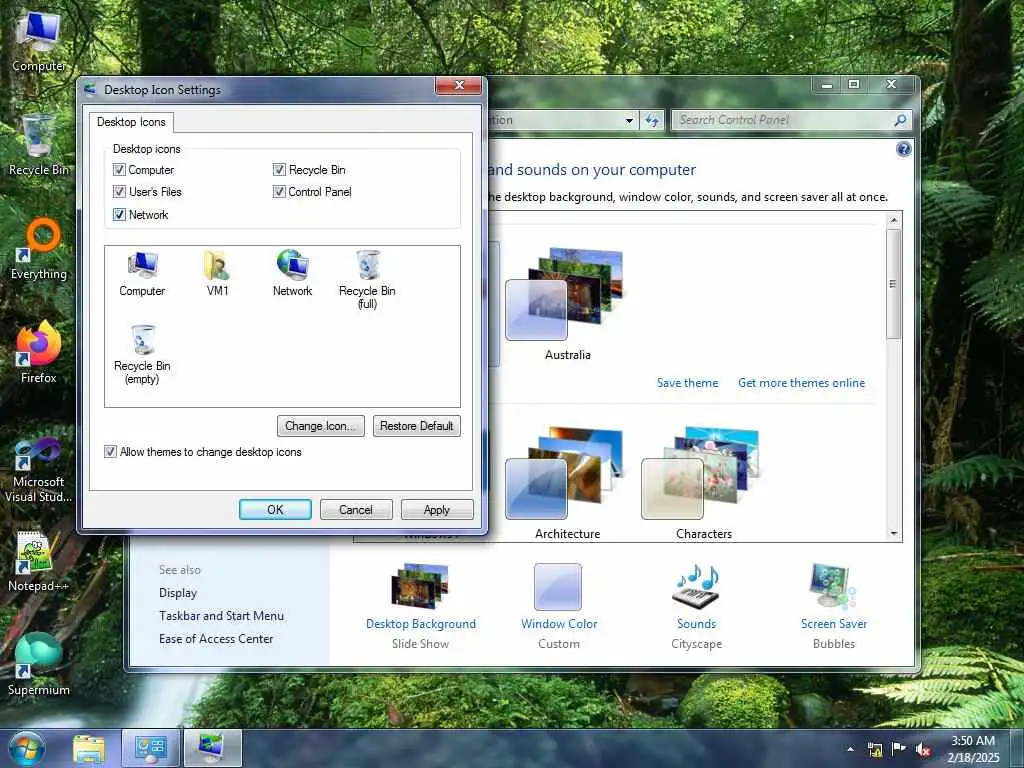Uncheck the Network checkbox
This screenshot has width=1024, height=768.
point(120,214)
